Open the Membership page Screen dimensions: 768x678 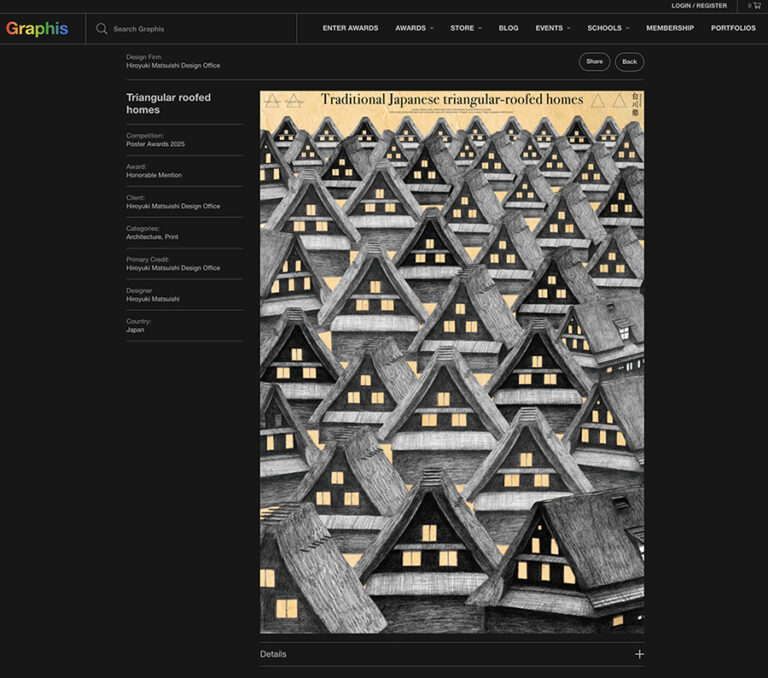[x=670, y=28]
